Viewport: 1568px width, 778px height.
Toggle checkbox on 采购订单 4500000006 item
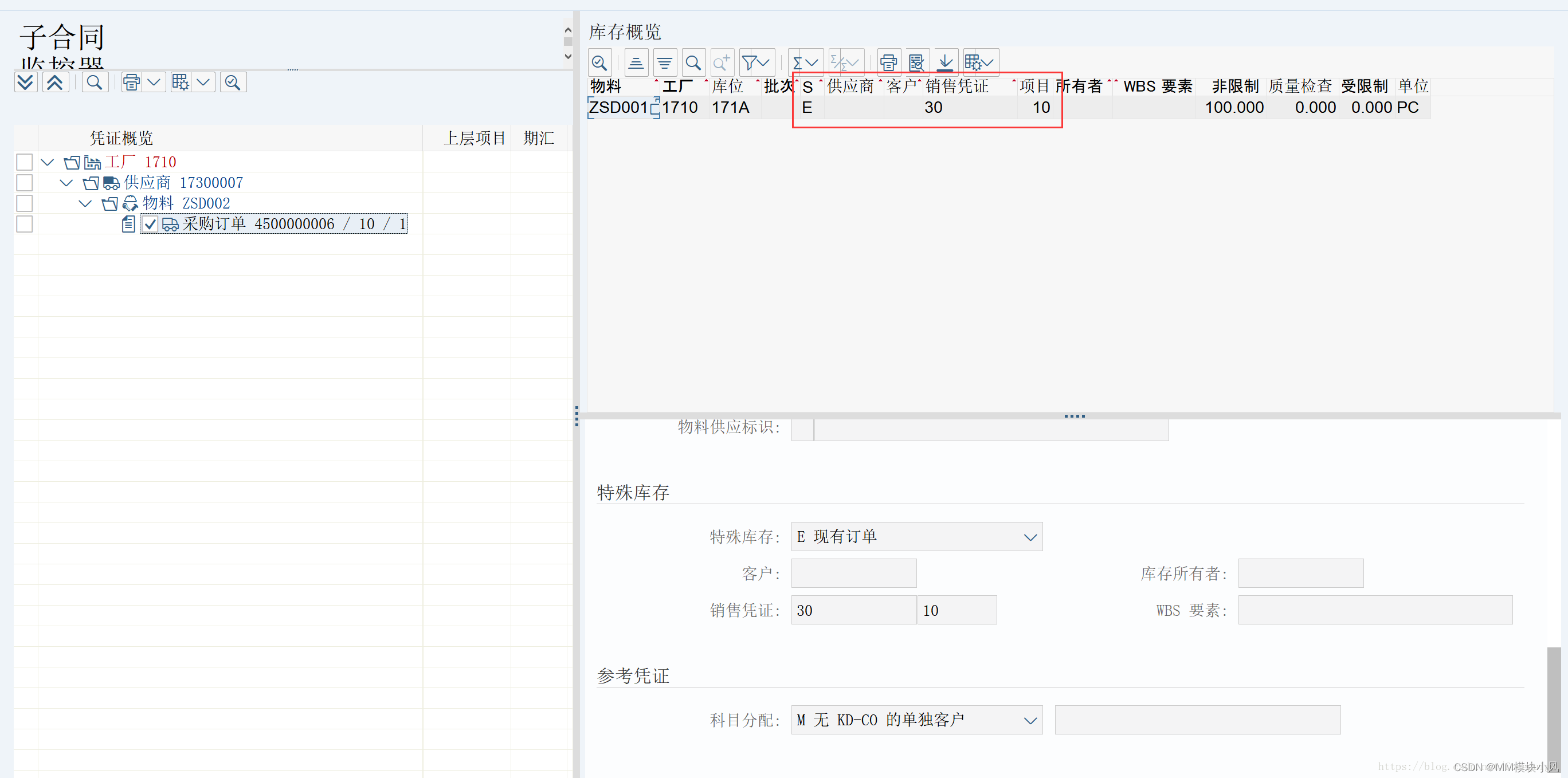pos(150,224)
